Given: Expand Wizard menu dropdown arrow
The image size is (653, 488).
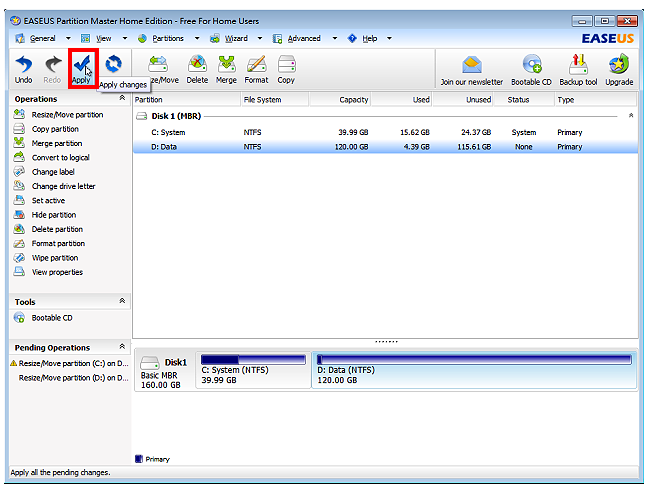Looking at the screenshot, I should [260, 38].
